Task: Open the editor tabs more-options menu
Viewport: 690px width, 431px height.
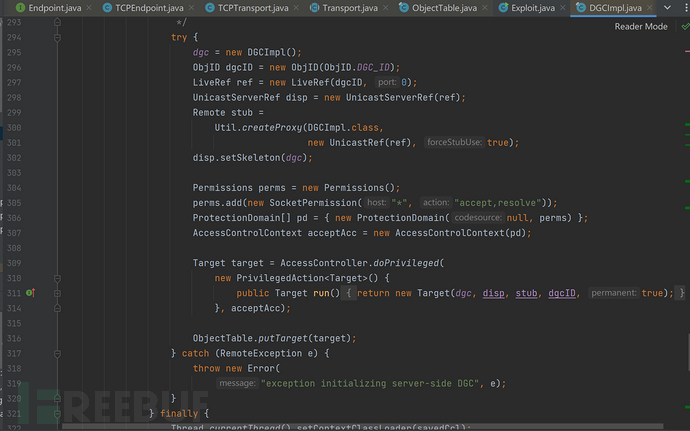Action: point(682,8)
